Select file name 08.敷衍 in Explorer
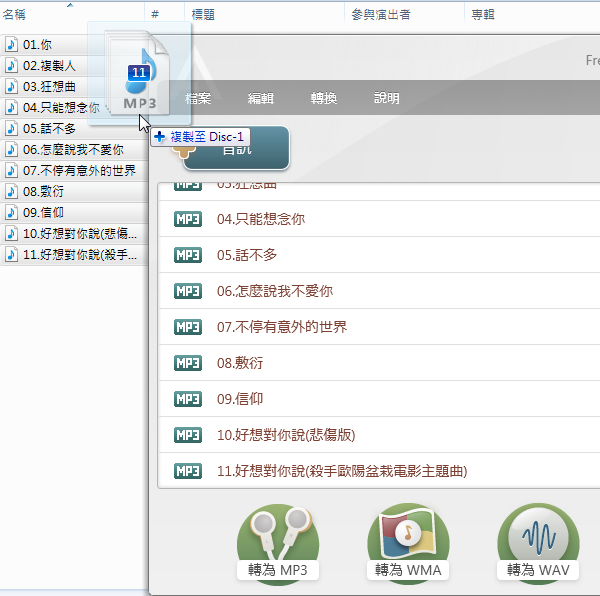600x596 pixels. click(43, 192)
